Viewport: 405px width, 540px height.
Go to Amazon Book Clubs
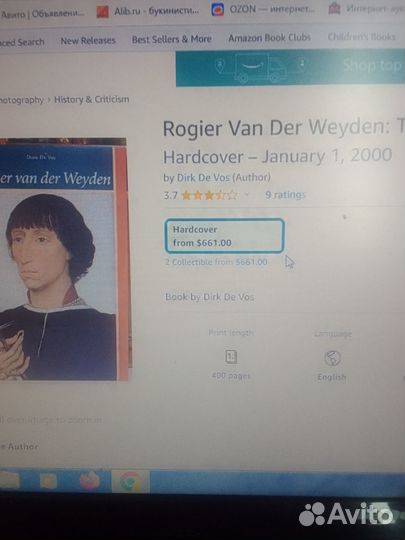coord(269,38)
